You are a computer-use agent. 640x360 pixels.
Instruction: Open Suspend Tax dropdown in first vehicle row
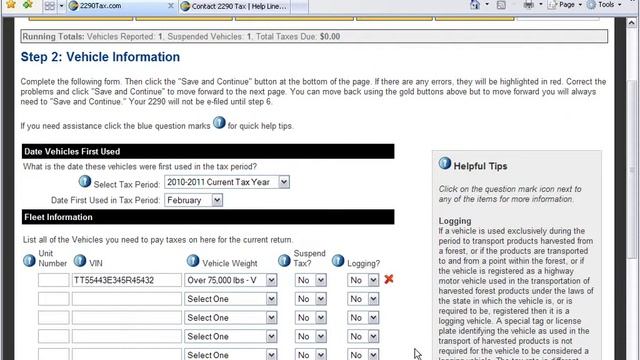pyautogui.click(x=311, y=280)
